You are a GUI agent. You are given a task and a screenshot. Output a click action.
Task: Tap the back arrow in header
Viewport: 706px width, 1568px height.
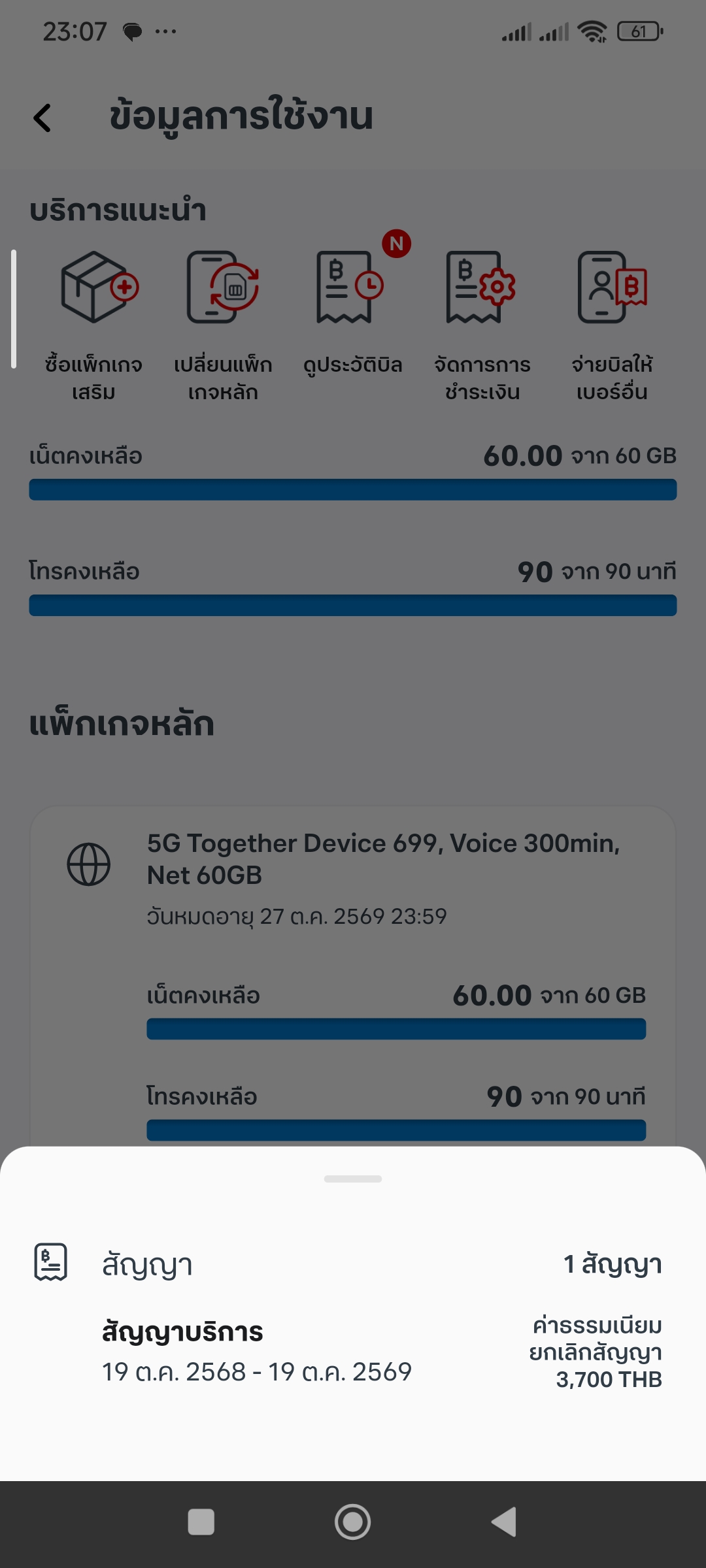coord(42,118)
